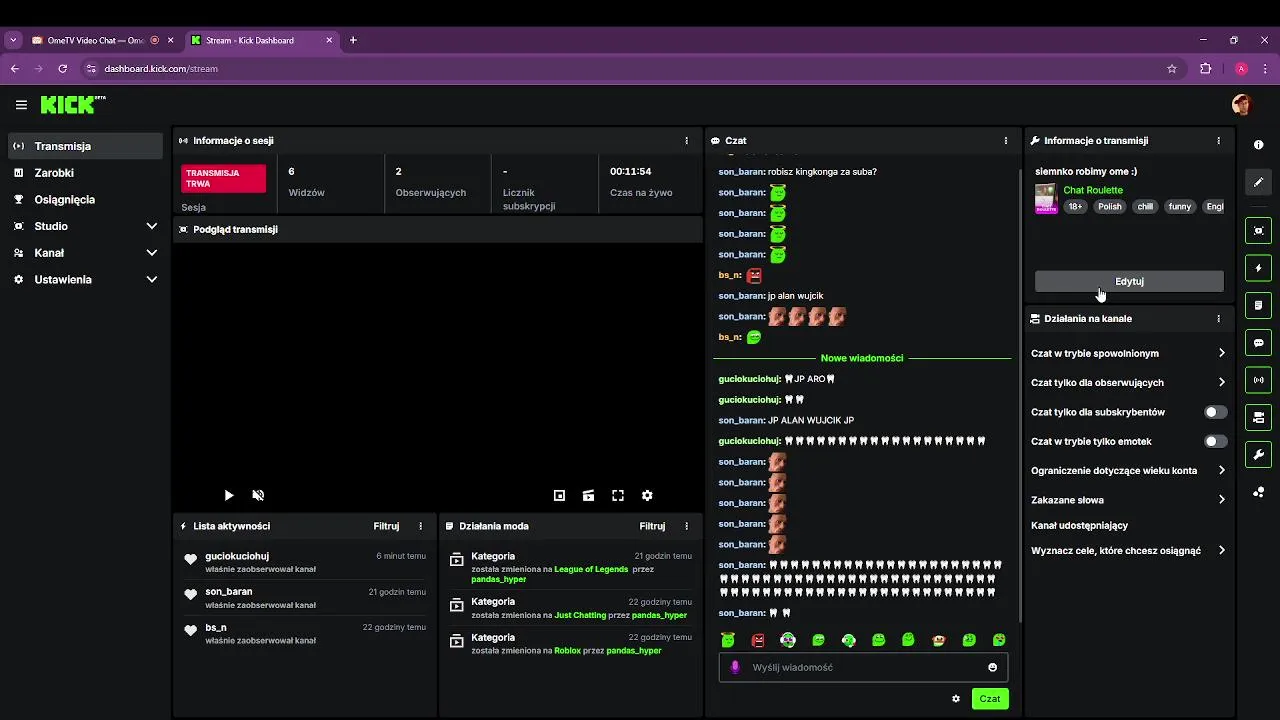Click Filtruj in Lista aktywności
Screen dimensions: 1280x720
(386, 526)
